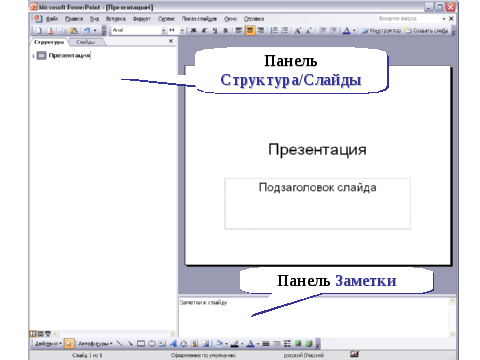Open the Arial font name dropdown
The width and height of the screenshot is (480, 360).
(164, 30)
